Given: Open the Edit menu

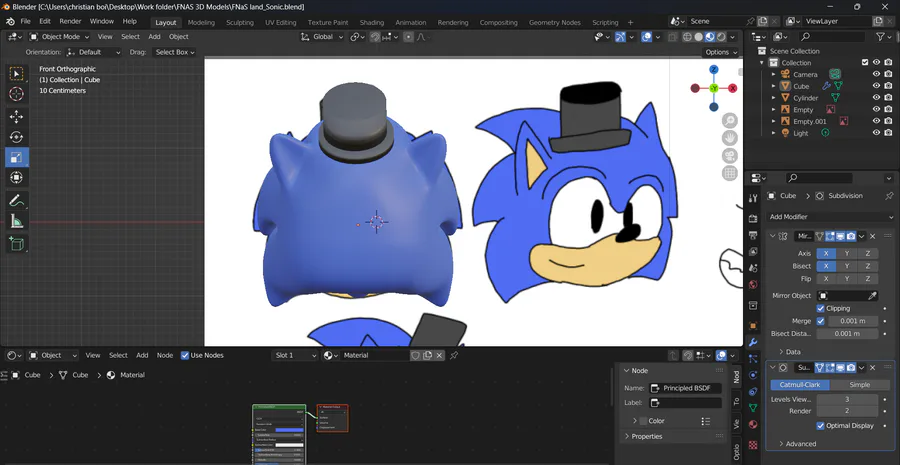Looking at the screenshot, I should coord(45,21).
